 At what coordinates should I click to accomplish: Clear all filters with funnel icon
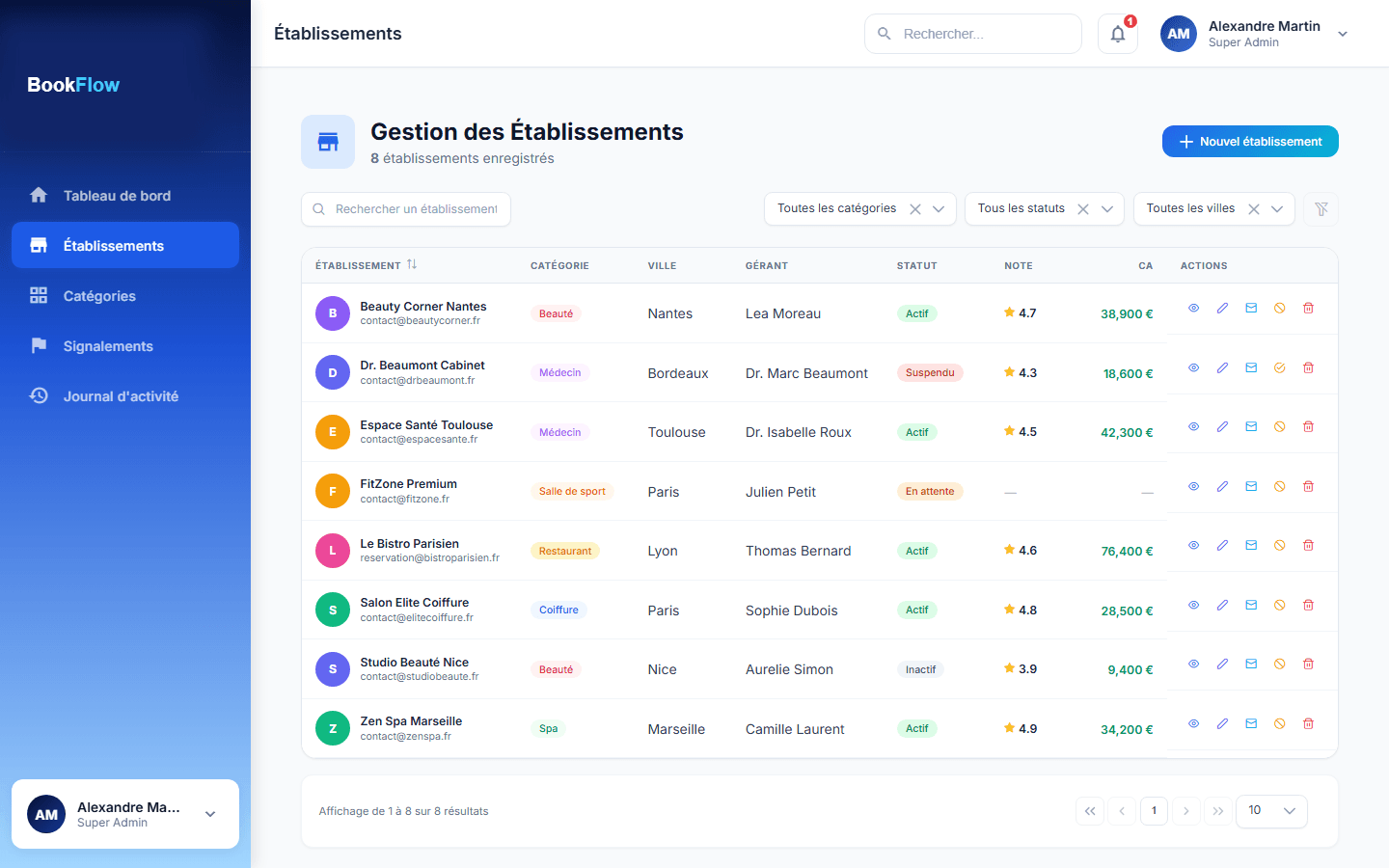click(1321, 209)
